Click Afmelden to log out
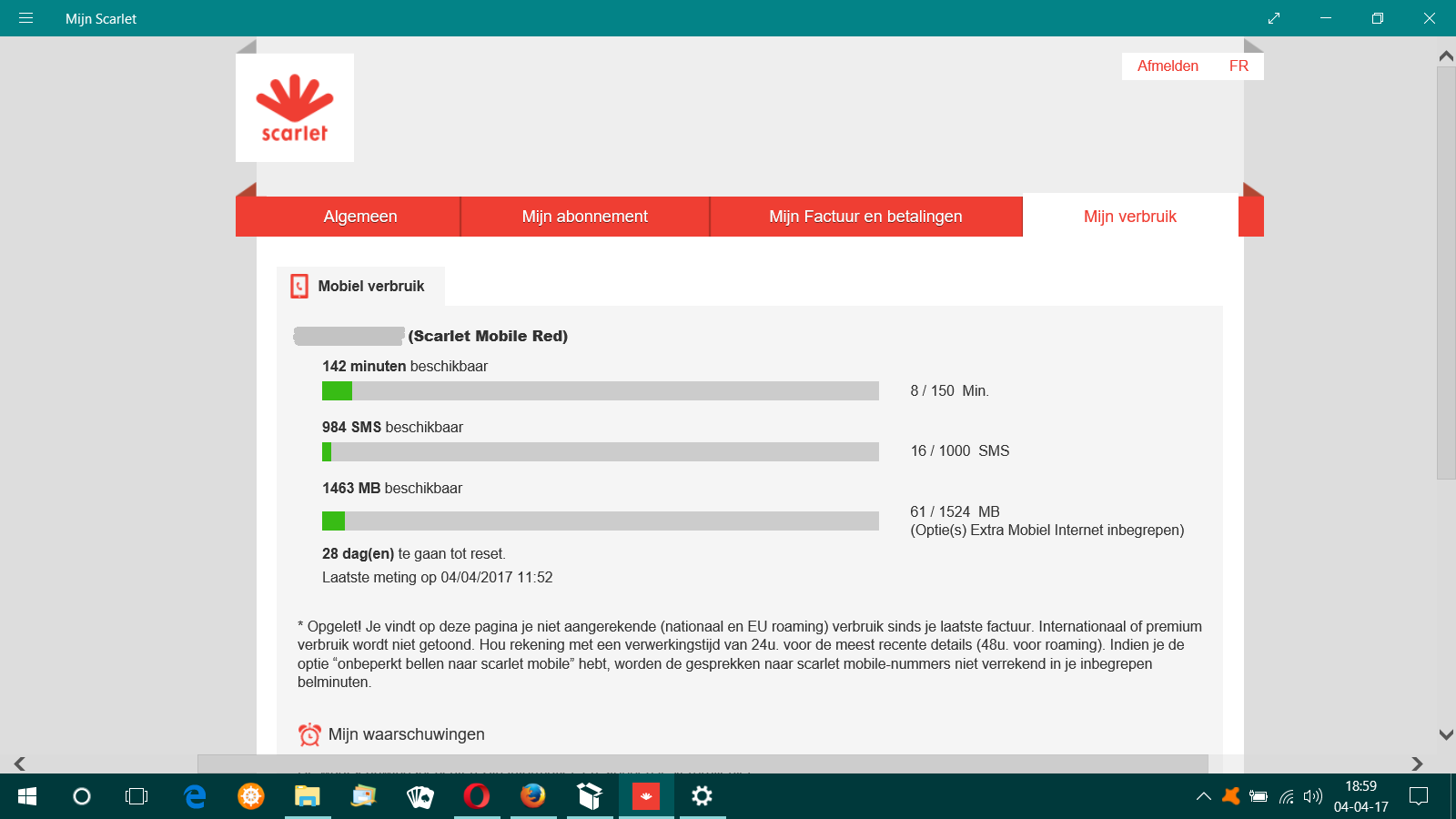The width and height of the screenshot is (1456, 819). 1168,66
